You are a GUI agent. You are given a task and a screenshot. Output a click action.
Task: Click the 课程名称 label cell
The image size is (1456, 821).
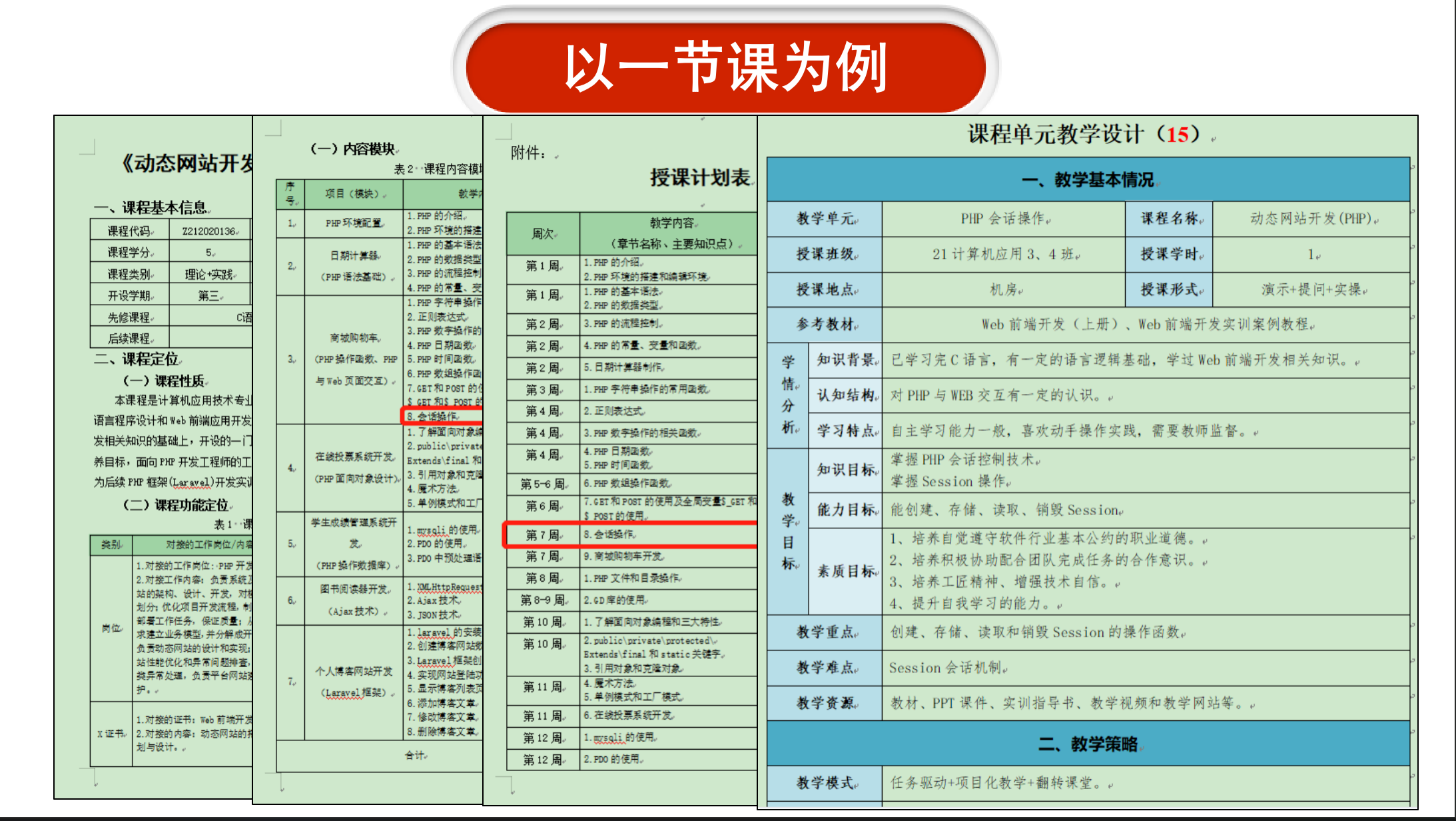[x=1169, y=219]
